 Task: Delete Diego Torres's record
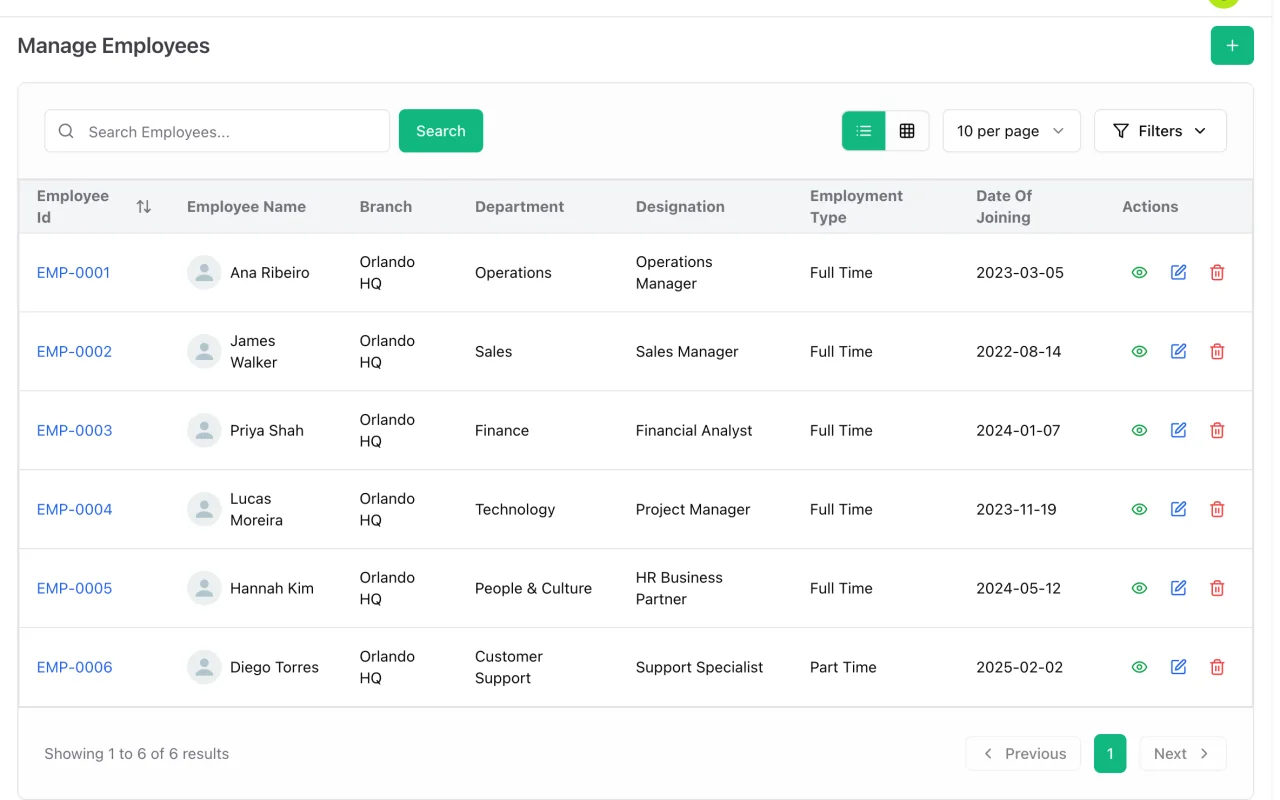click(1217, 667)
